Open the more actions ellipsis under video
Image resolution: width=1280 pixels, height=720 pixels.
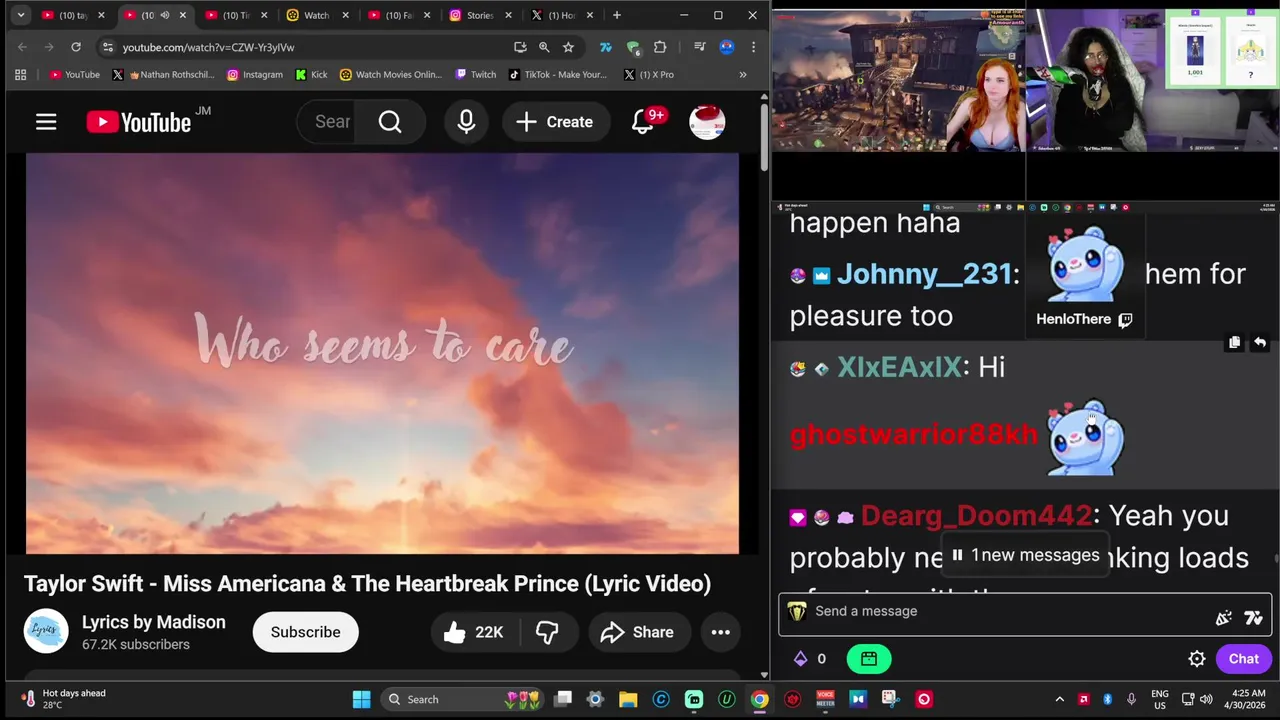tap(720, 632)
